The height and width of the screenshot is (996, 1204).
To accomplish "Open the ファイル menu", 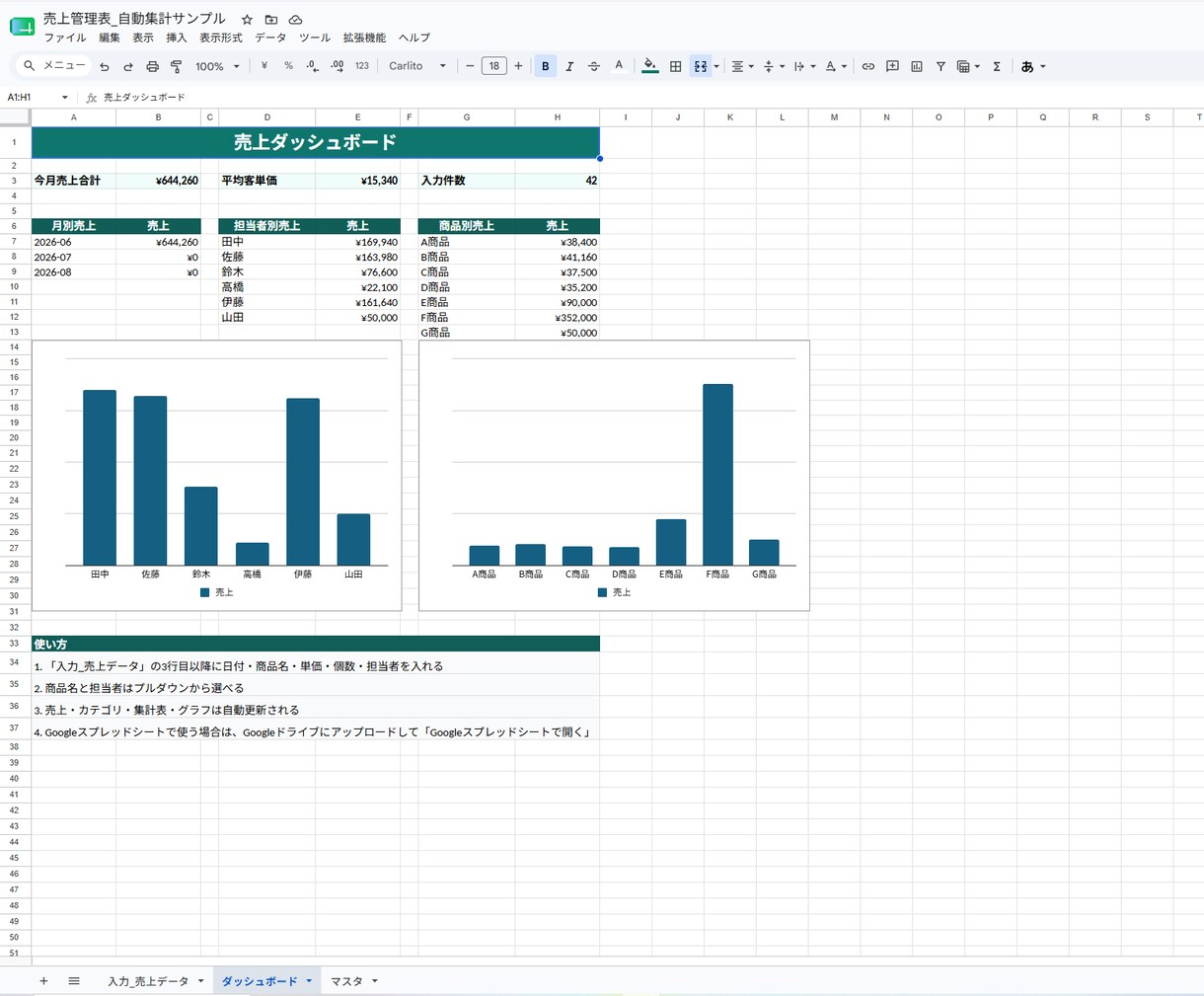I will tap(65, 38).
